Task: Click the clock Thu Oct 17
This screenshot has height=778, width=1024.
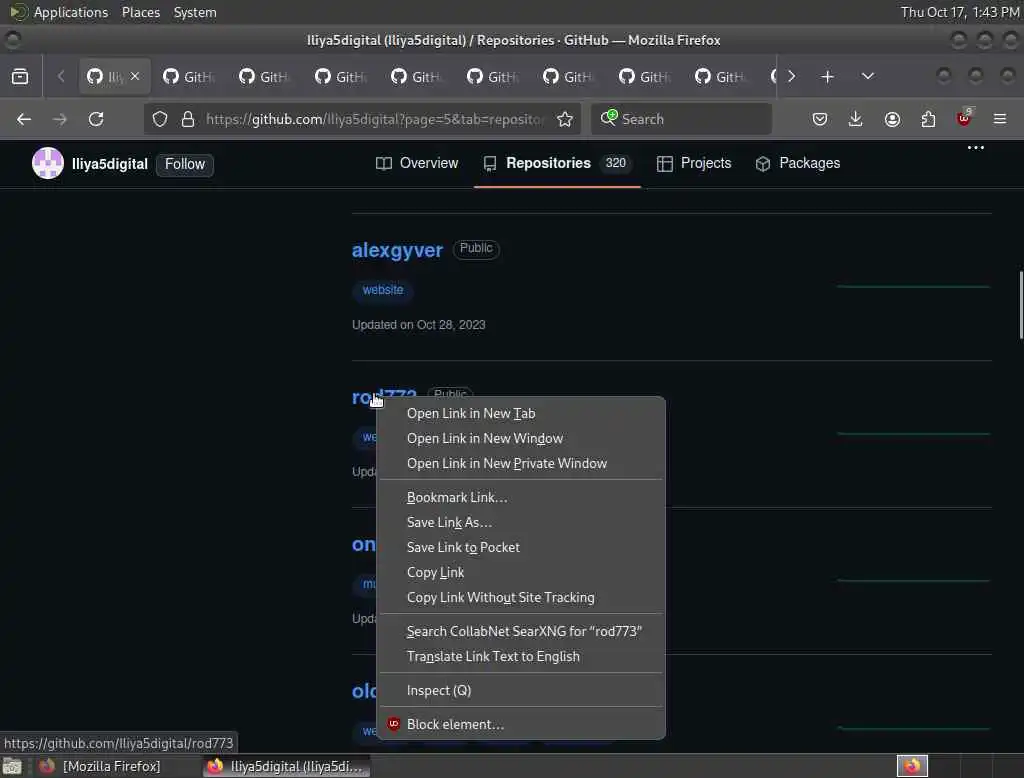Action: tap(959, 12)
